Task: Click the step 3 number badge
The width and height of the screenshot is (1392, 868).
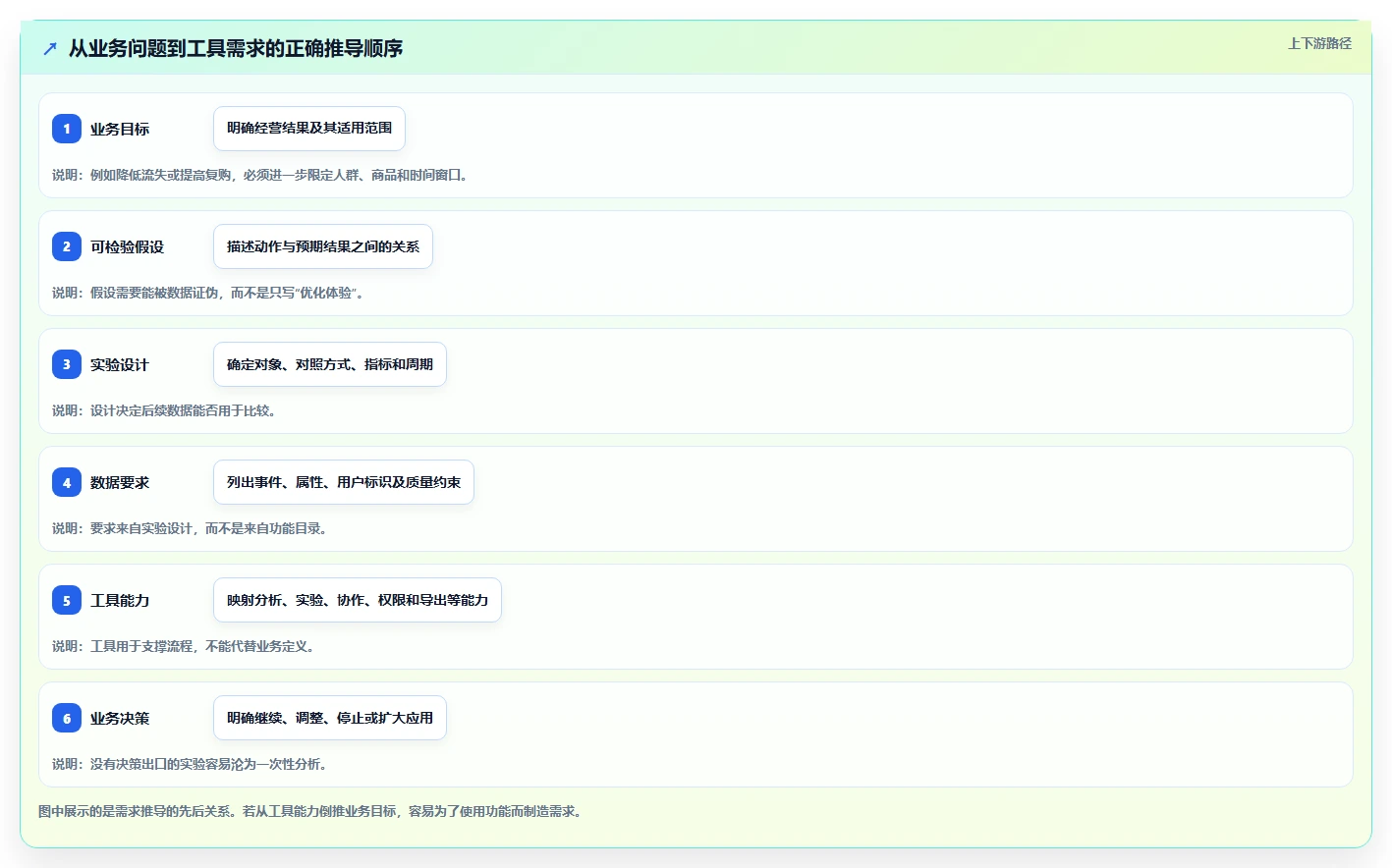Action: point(67,364)
